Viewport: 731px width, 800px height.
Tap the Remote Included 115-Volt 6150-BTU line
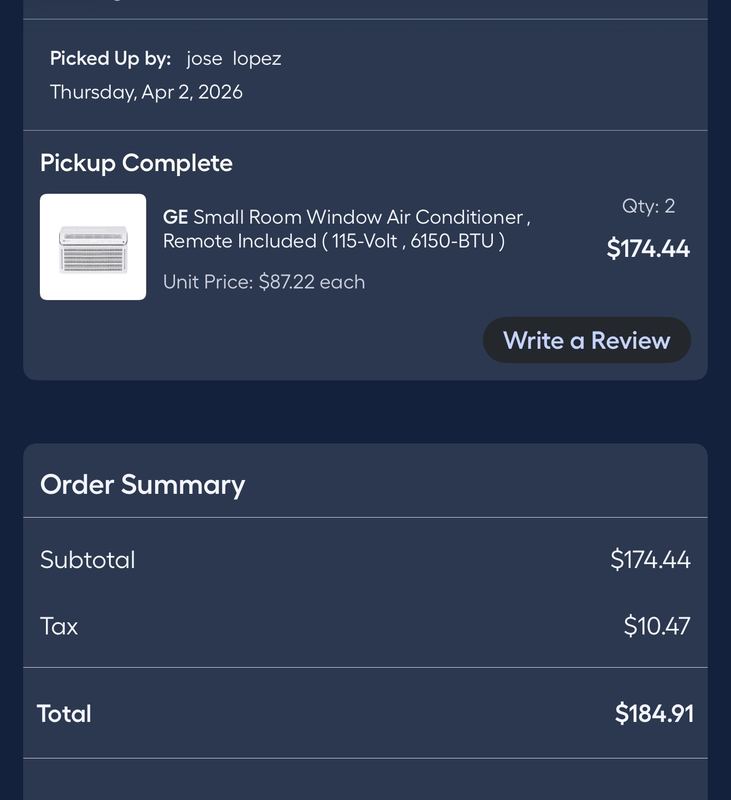[334, 241]
